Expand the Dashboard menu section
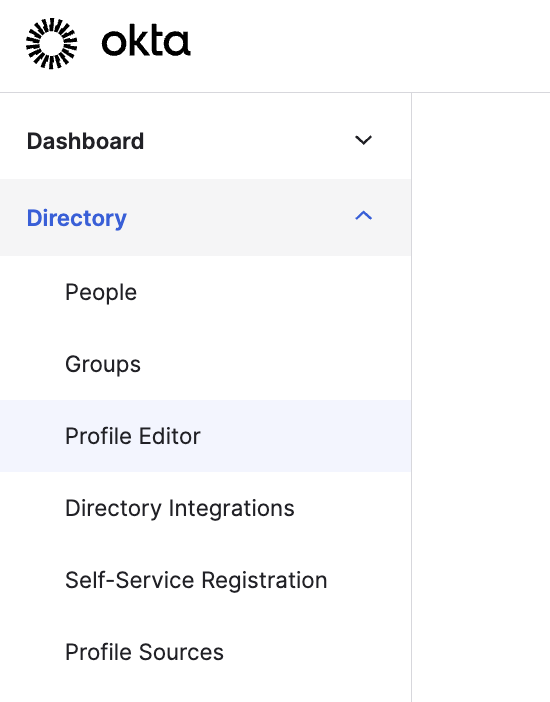Screen dimensions: 550x702 pos(206,141)
